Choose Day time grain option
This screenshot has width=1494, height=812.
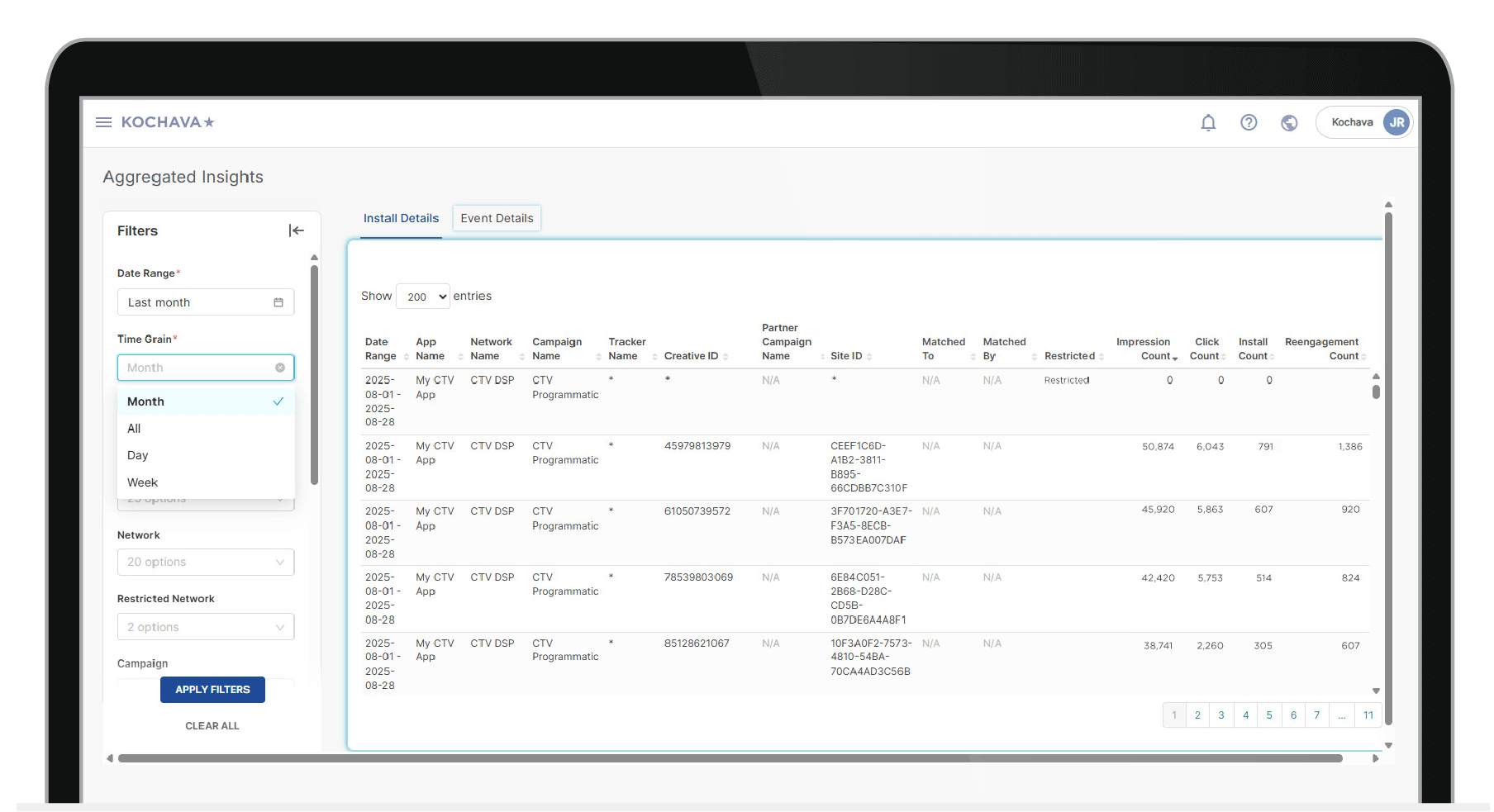pos(138,455)
